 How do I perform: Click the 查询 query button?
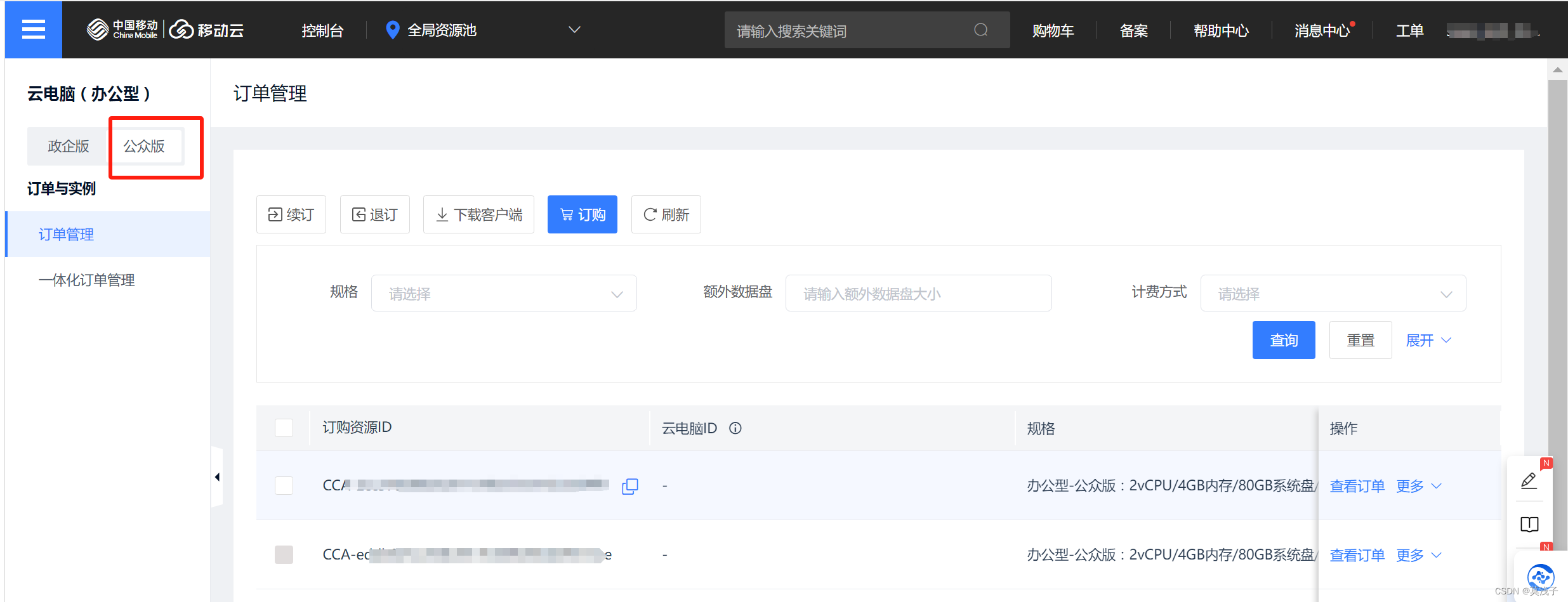click(1284, 340)
